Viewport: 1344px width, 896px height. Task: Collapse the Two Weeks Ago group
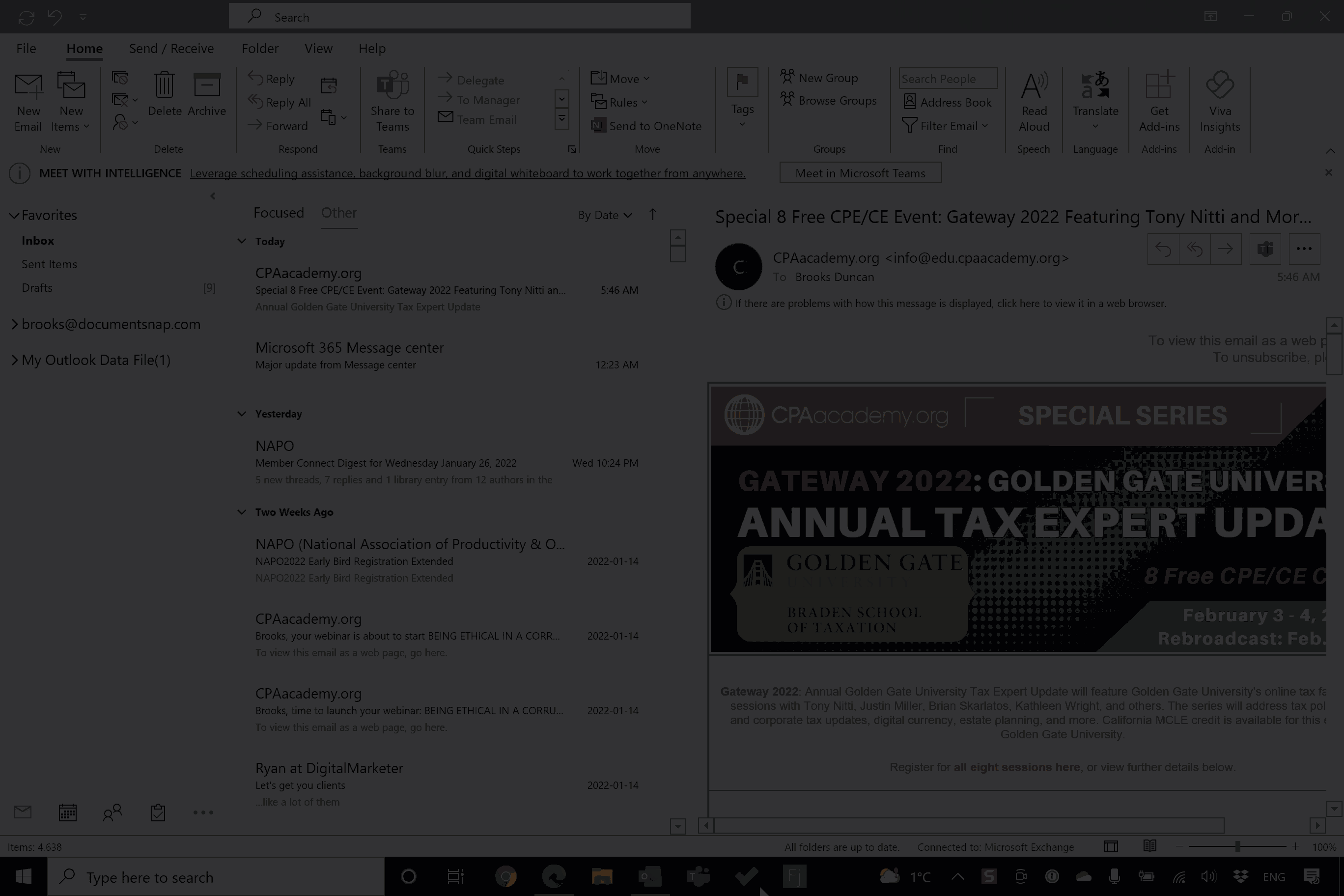[242, 512]
